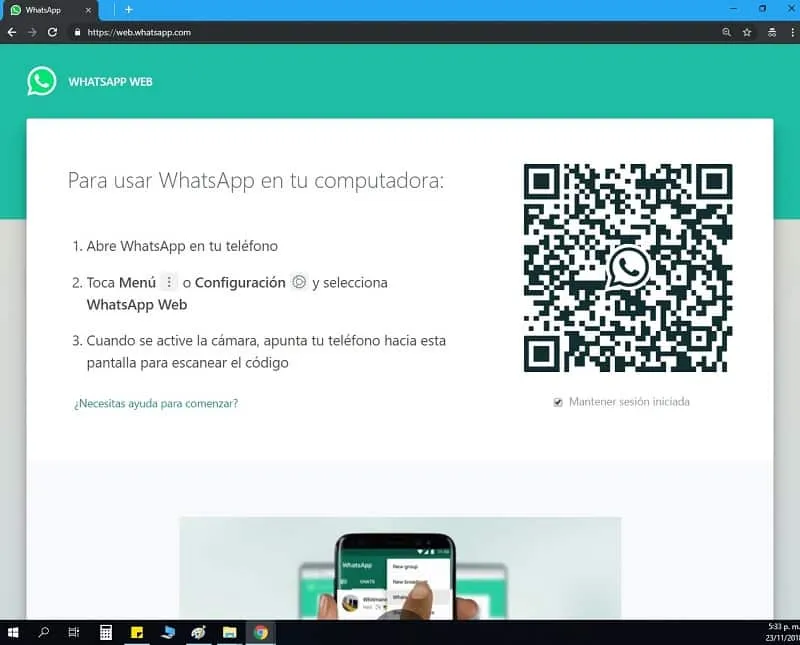Open Sticky Notes from the taskbar
Screen dimensions: 800x645
pos(137,632)
